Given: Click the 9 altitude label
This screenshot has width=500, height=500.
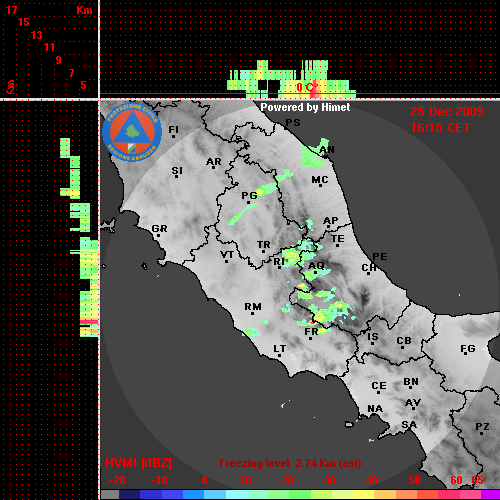Looking at the screenshot, I should tap(59, 60).
